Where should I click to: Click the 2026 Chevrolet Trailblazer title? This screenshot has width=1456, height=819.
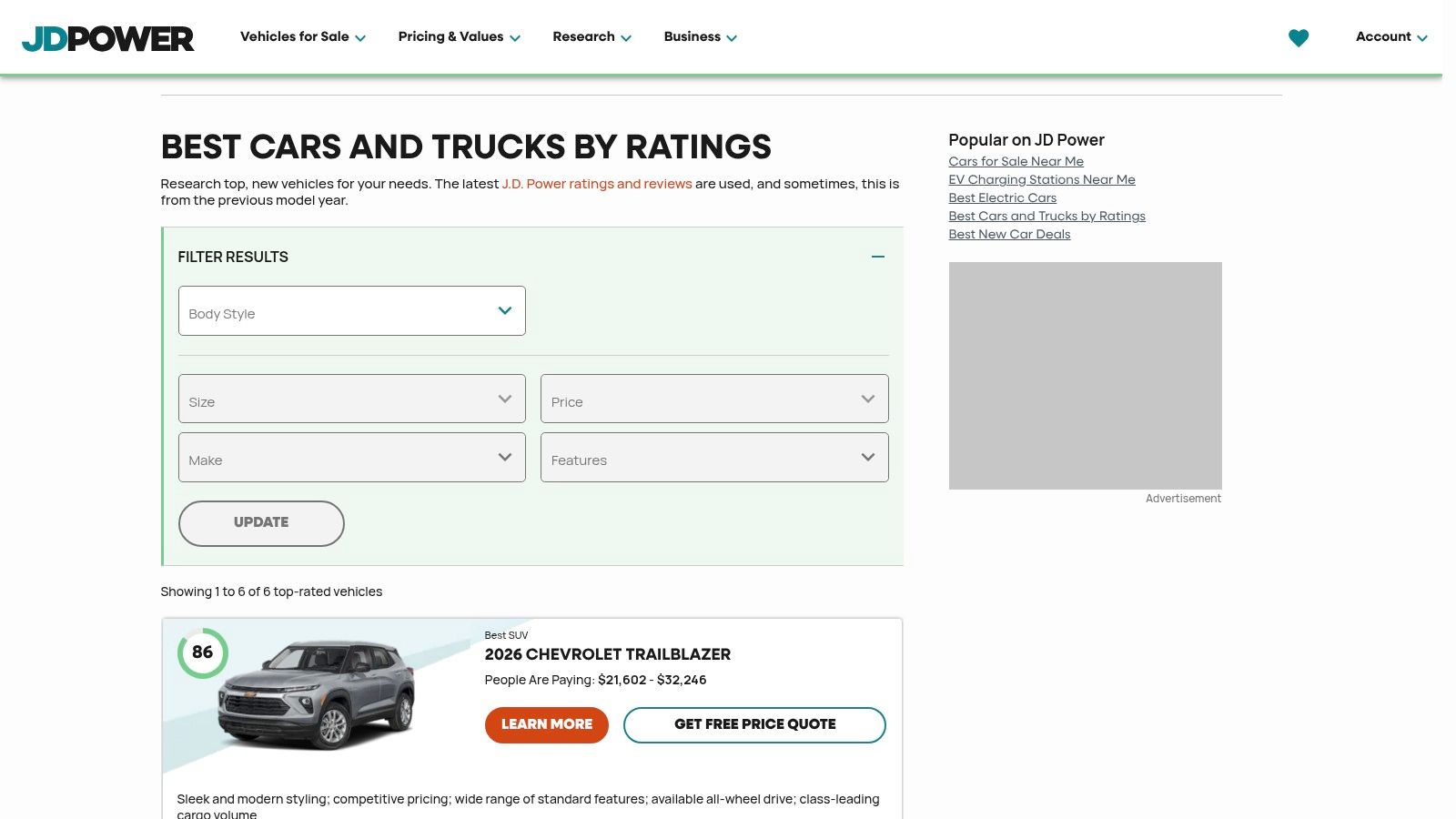click(x=607, y=654)
